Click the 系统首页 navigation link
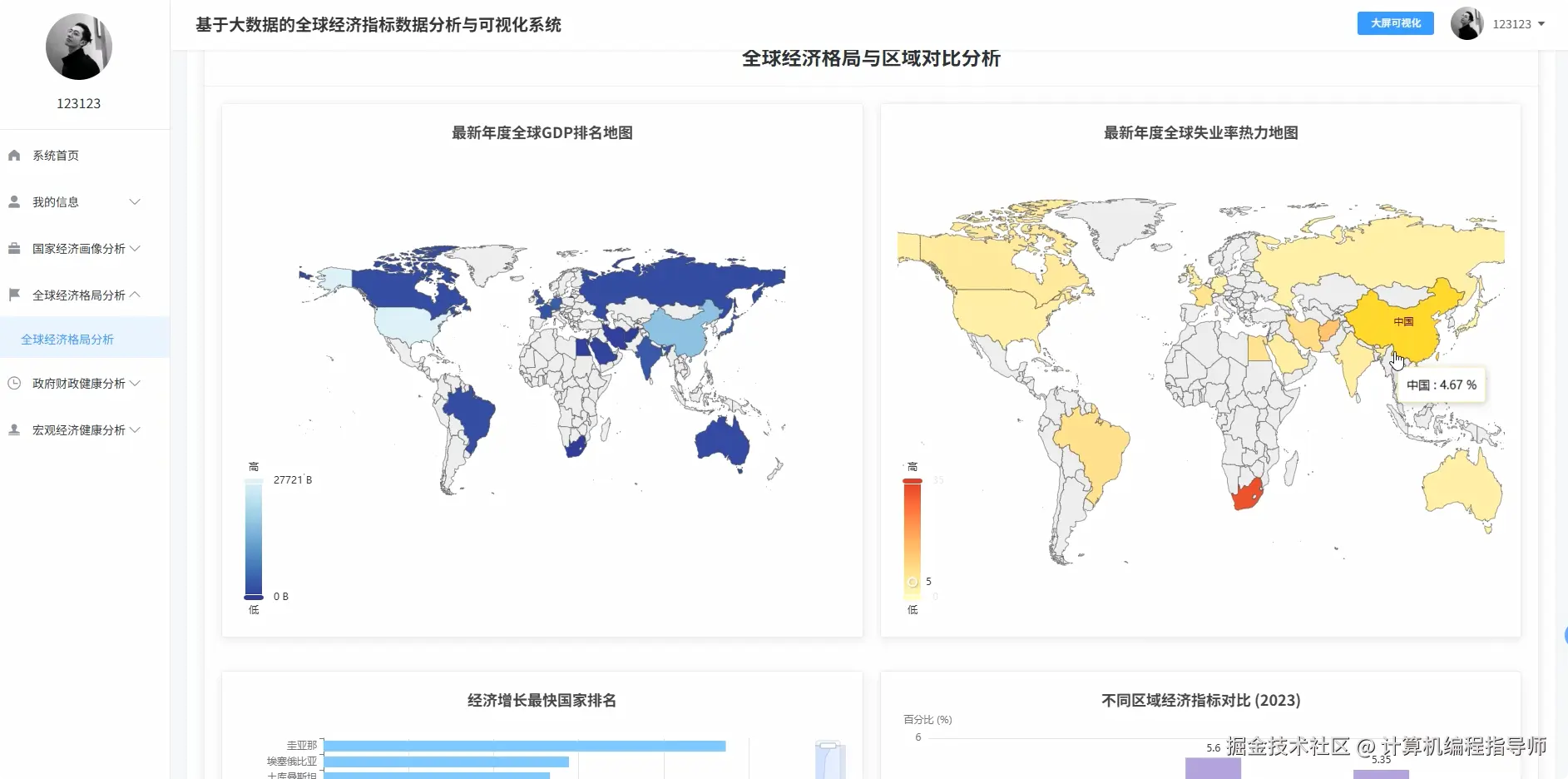 click(x=55, y=155)
